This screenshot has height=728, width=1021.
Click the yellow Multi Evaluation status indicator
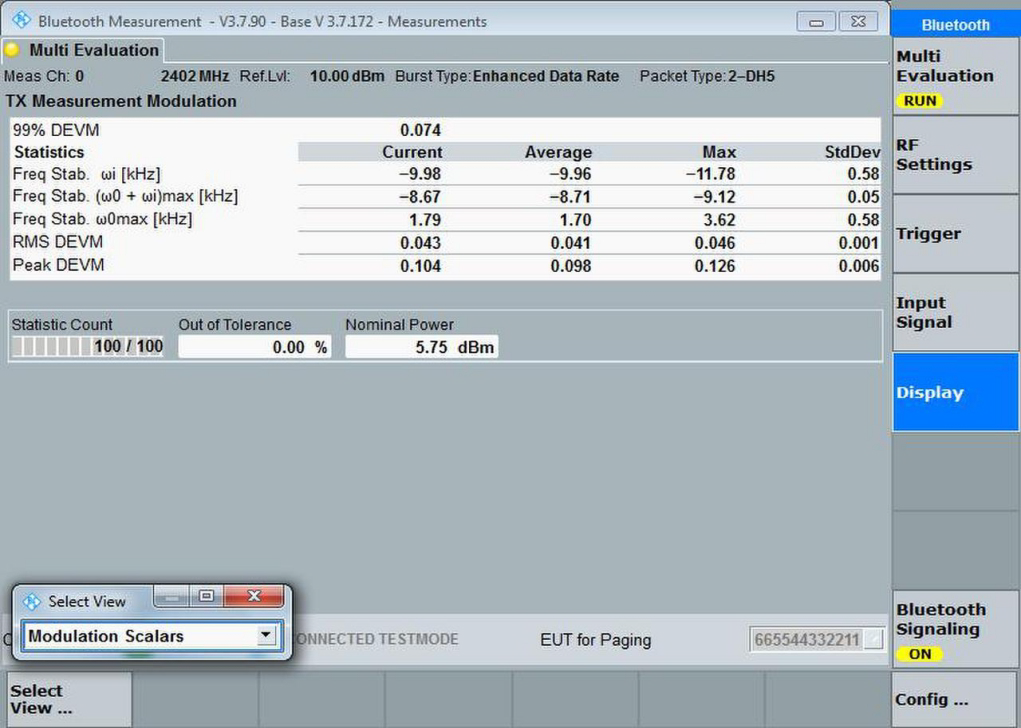(x=12, y=50)
